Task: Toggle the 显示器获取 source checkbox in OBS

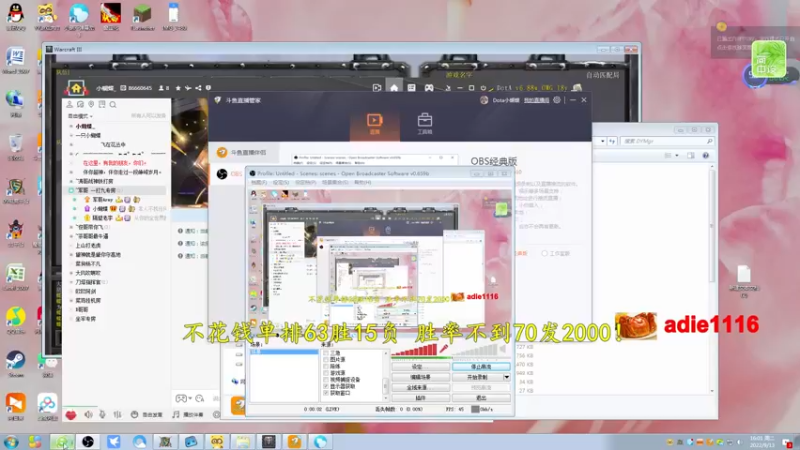Action: click(326, 386)
